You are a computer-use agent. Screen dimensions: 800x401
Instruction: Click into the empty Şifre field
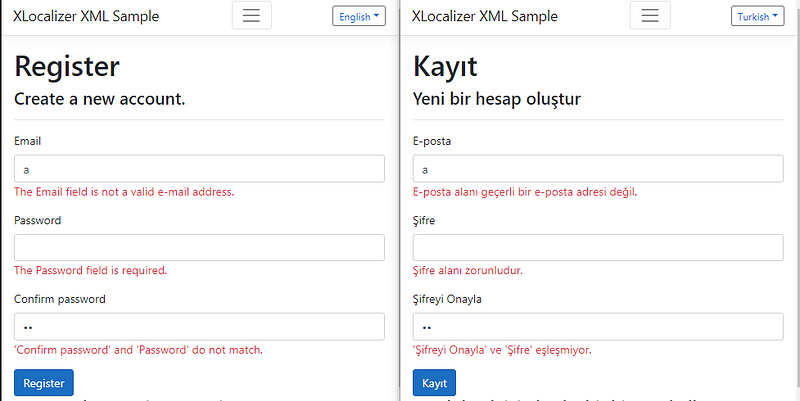coord(597,248)
